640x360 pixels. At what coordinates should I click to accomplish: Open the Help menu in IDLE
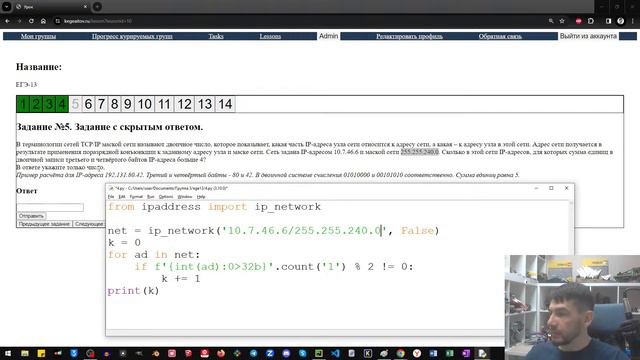[x=201, y=197]
